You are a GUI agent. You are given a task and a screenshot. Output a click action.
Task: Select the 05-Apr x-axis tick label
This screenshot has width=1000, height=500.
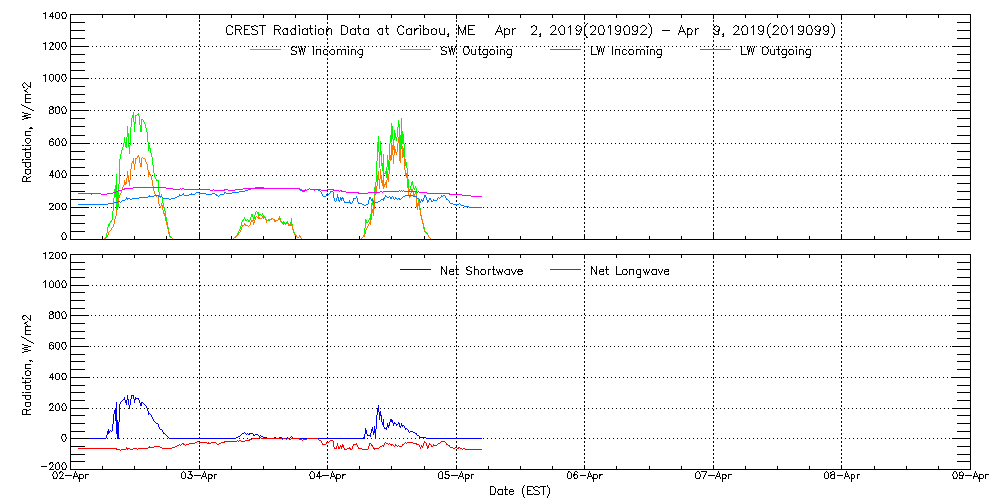pos(456,477)
